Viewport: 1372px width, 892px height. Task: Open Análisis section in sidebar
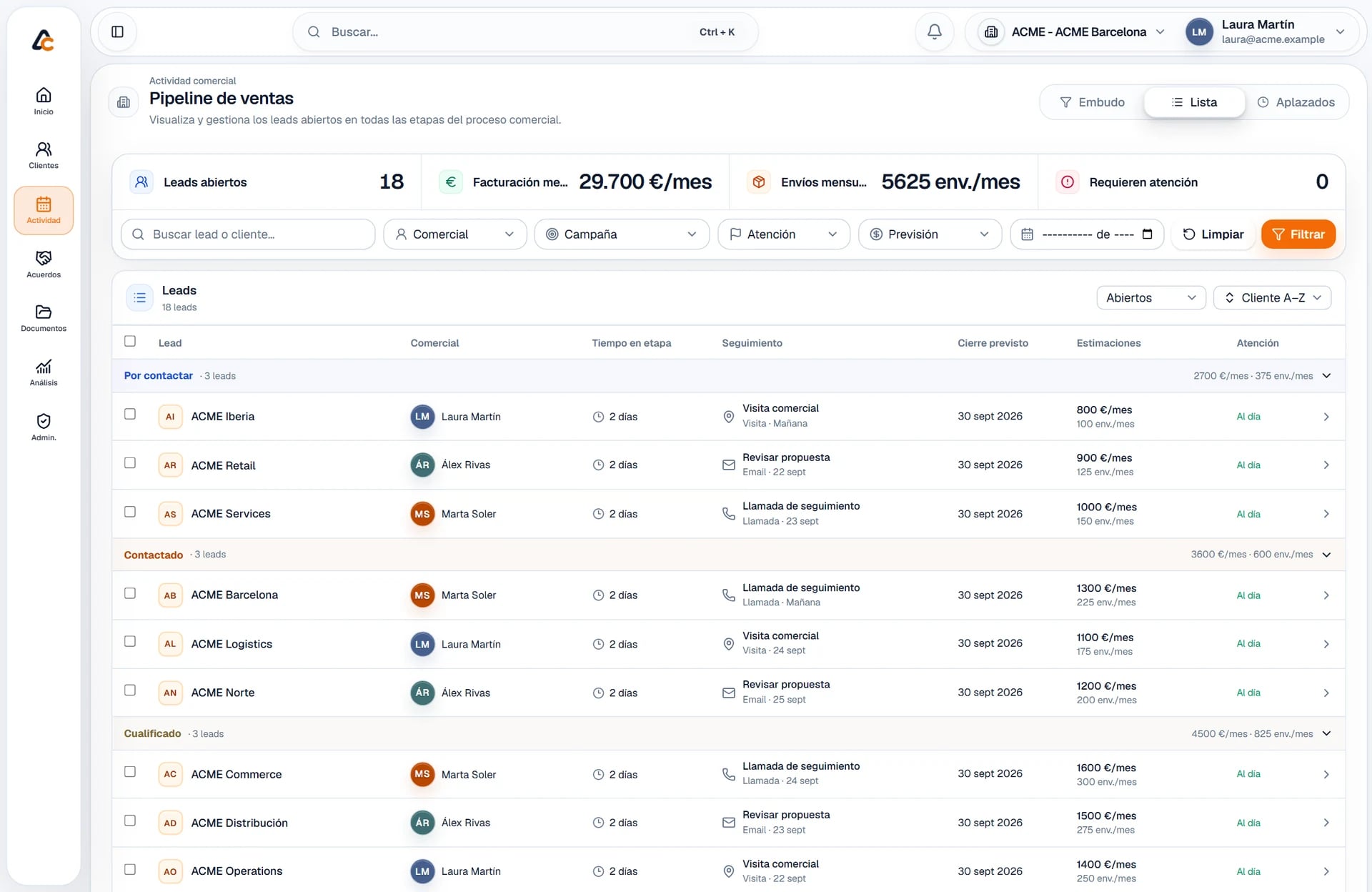coord(44,373)
